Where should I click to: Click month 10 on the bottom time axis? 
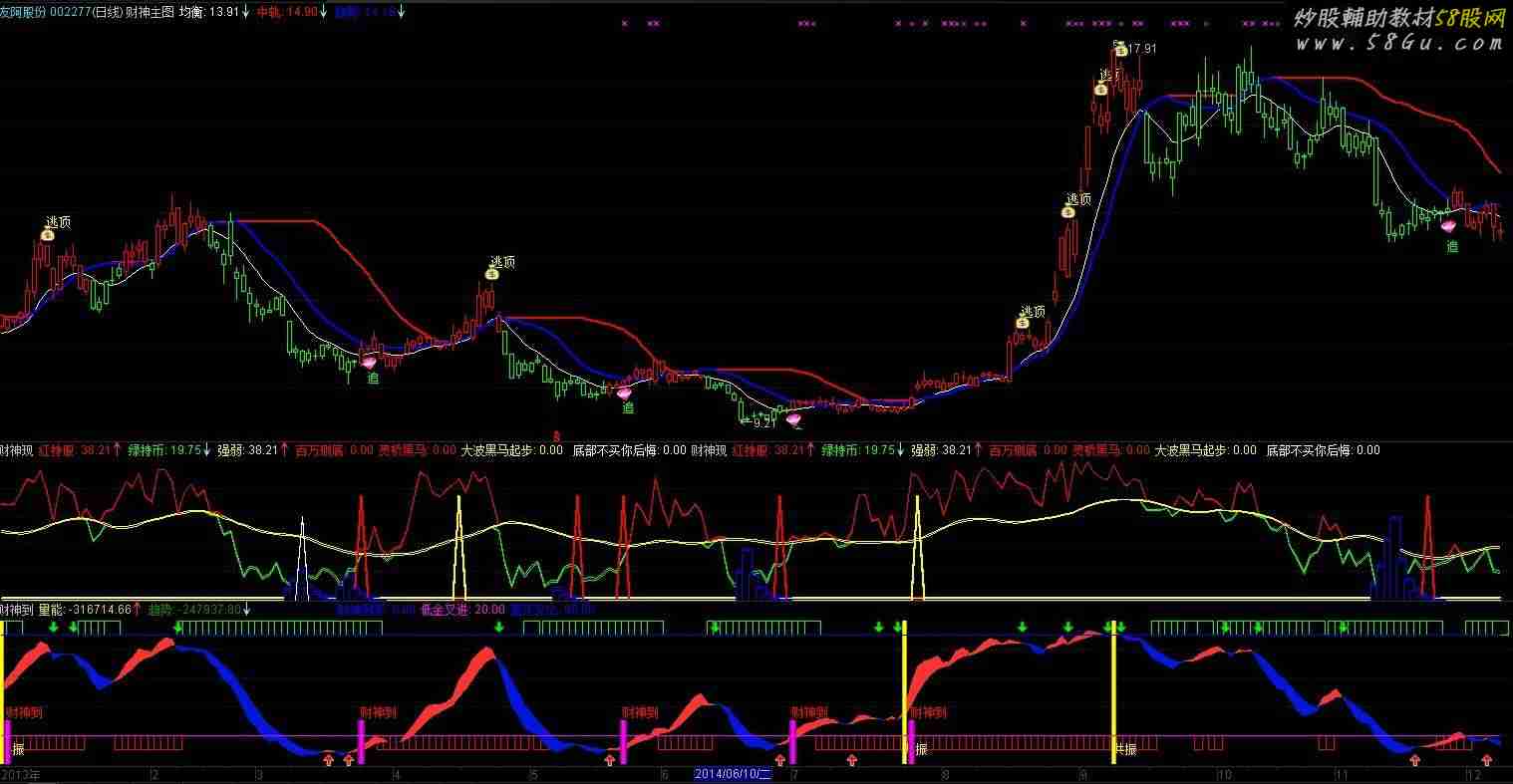[1225, 774]
